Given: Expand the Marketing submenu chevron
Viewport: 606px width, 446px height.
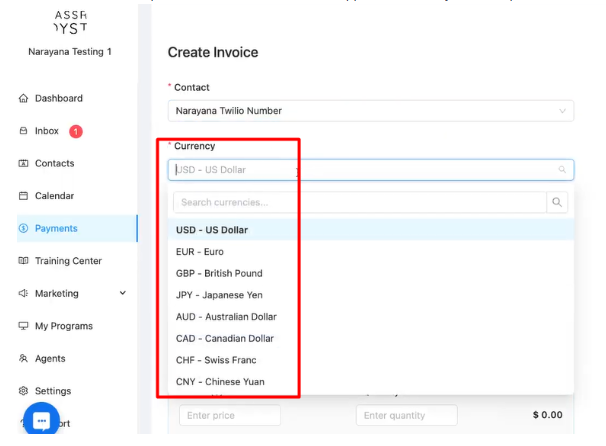Looking at the screenshot, I should (123, 294).
